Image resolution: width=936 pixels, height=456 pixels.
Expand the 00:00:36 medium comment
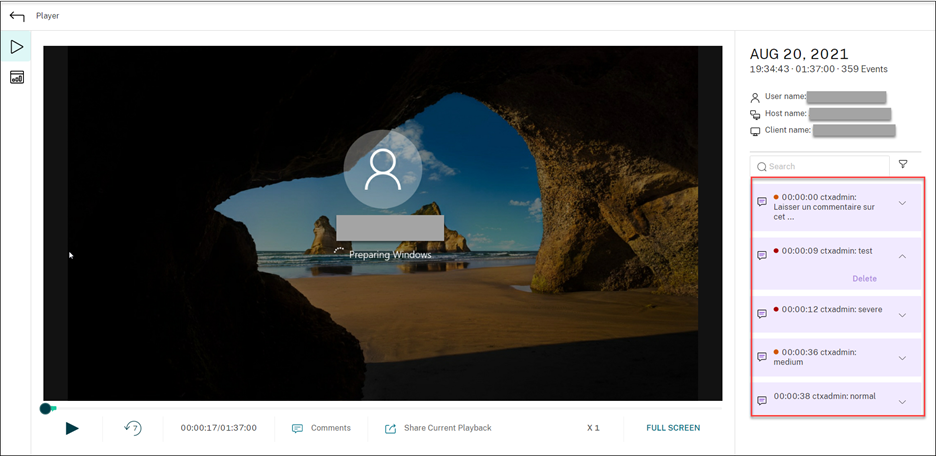click(x=902, y=358)
